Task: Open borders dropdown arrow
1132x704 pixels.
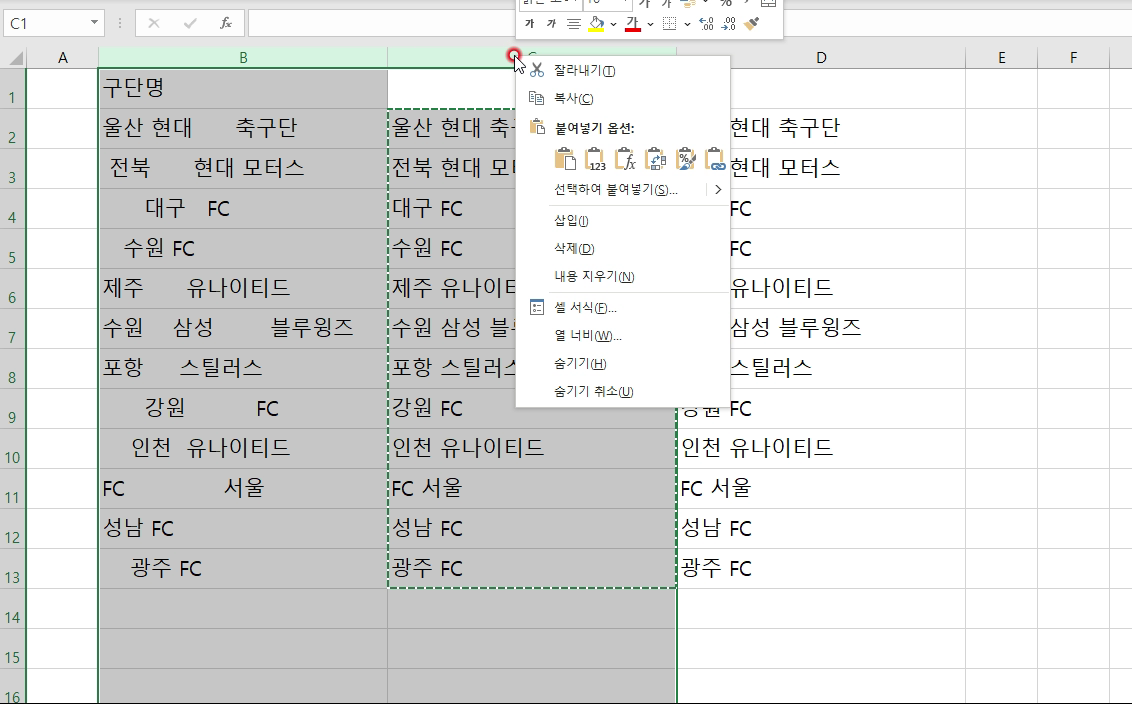Action: (687, 25)
